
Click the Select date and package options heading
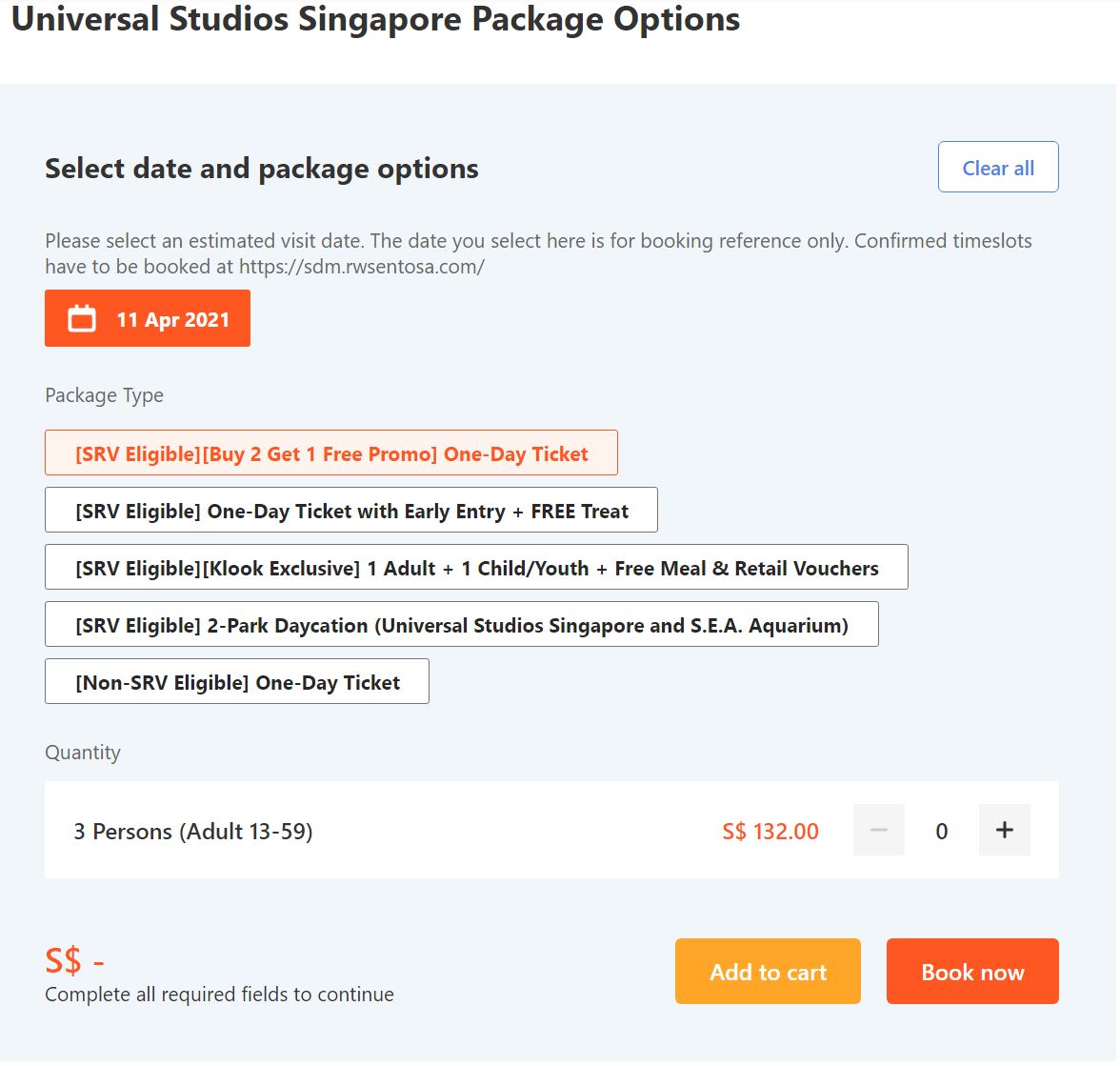[x=262, y=170]
